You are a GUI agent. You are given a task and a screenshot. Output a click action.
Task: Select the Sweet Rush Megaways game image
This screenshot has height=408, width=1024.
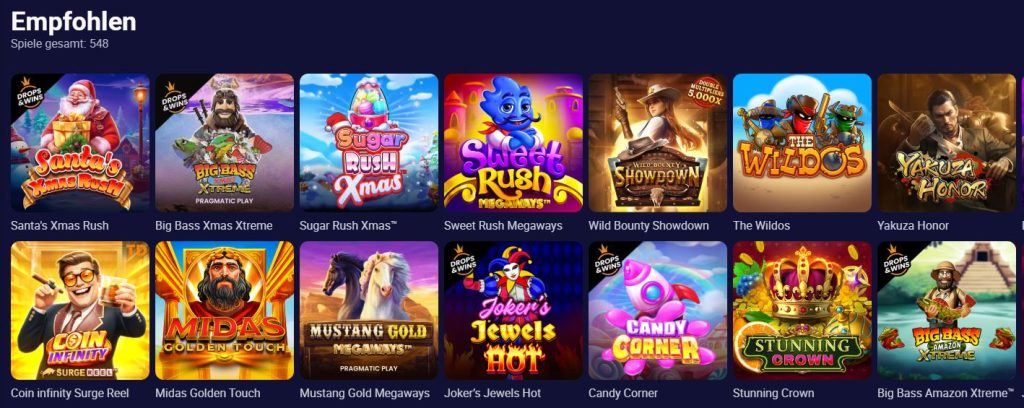point(513,142)
